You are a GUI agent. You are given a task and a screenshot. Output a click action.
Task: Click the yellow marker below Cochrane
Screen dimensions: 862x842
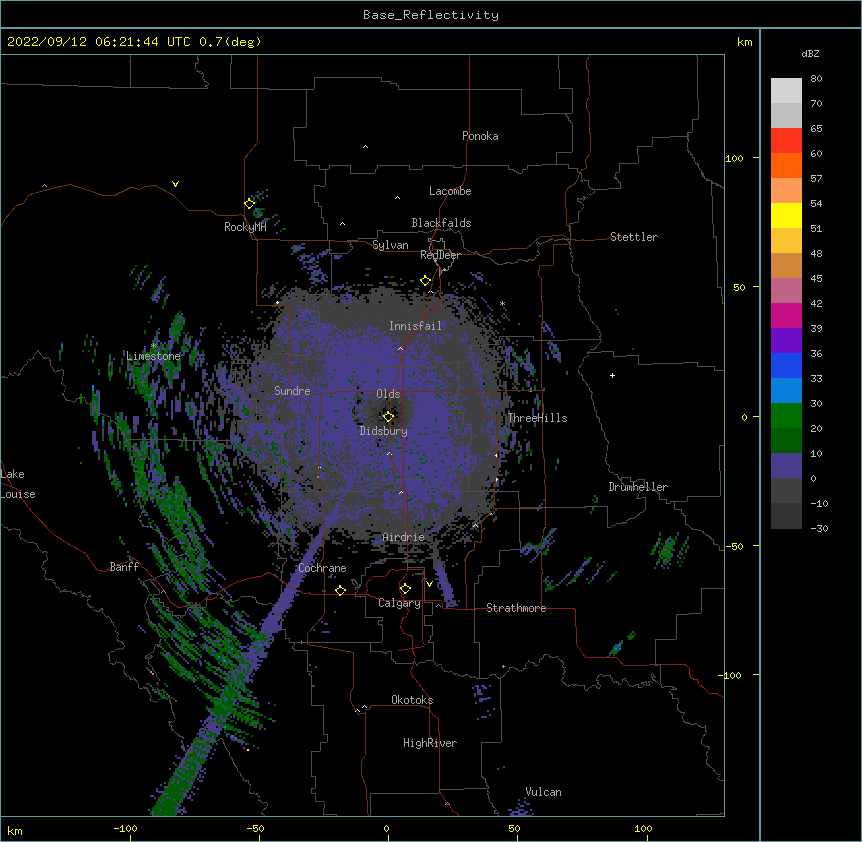[340, 590]
